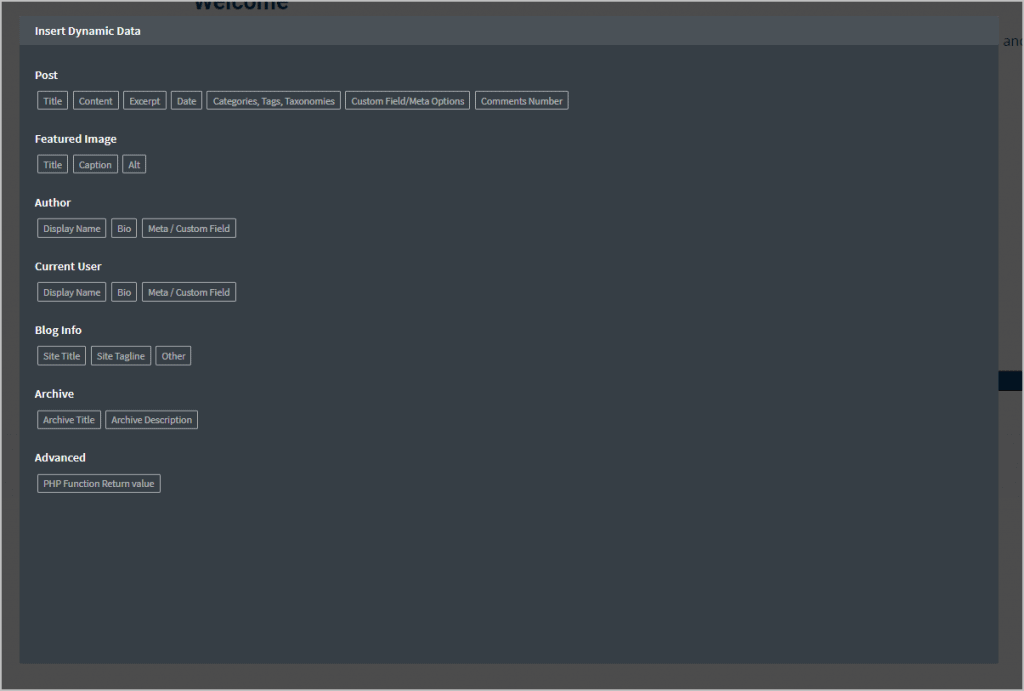Select Excerpt under the Post section
1024x691 pixels.
[x=144, y=100]
